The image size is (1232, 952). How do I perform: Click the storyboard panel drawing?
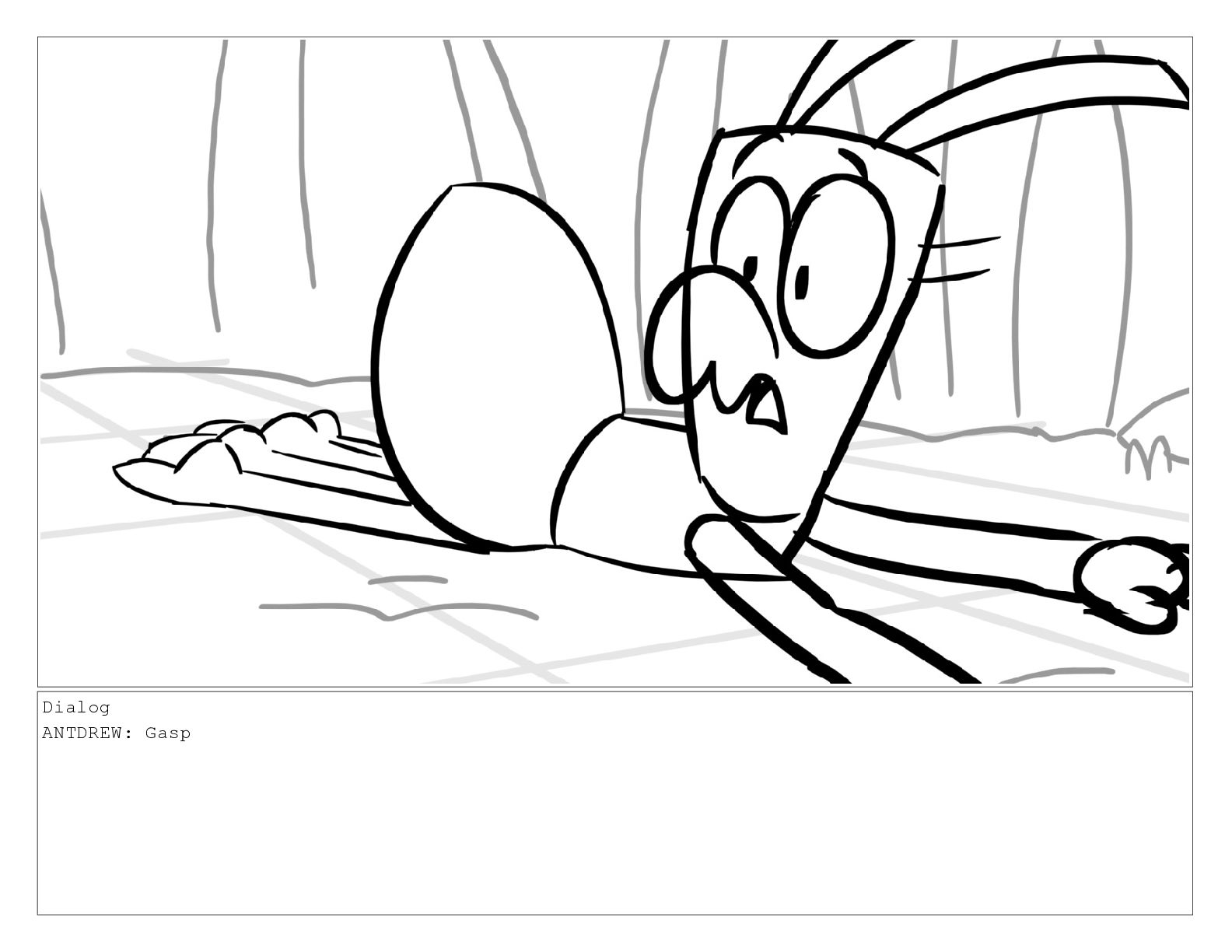coord(614,362)
